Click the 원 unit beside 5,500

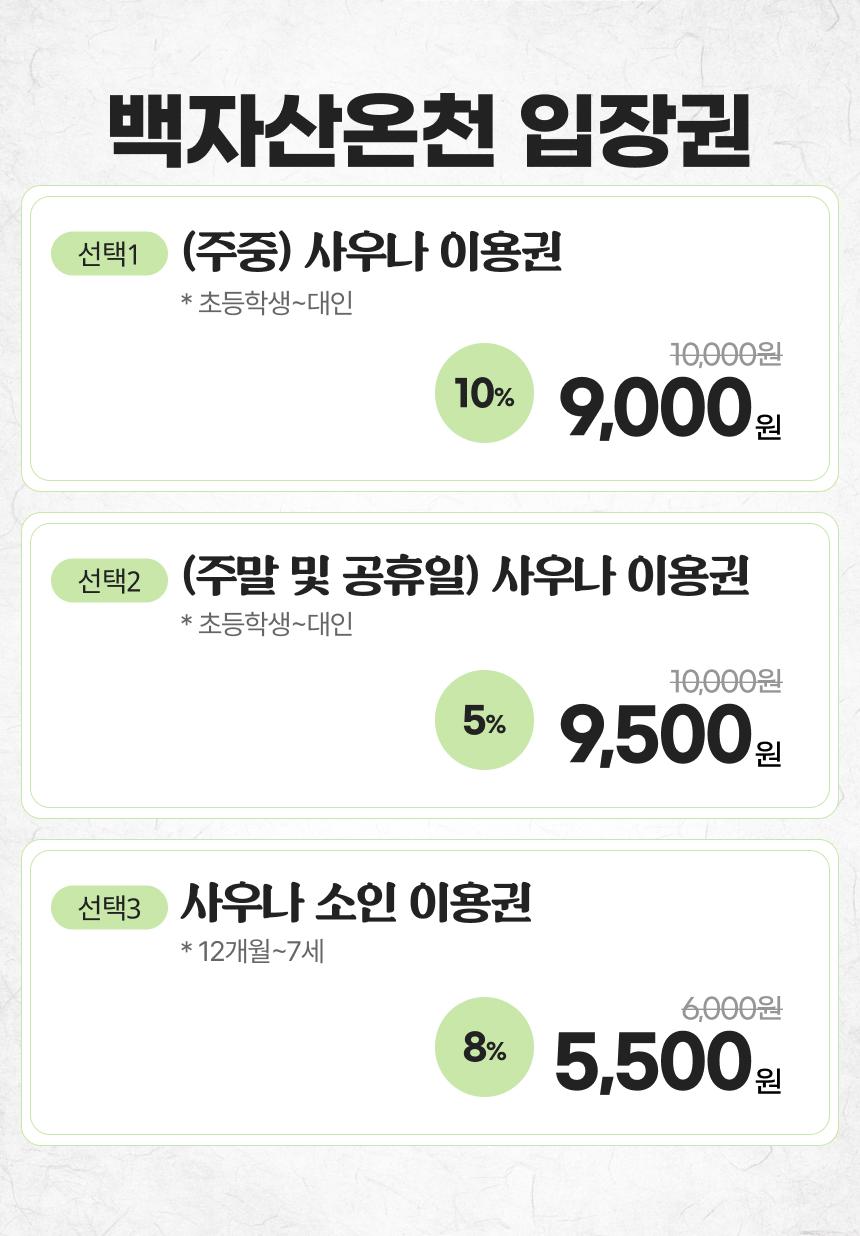tap(768, 1081)
